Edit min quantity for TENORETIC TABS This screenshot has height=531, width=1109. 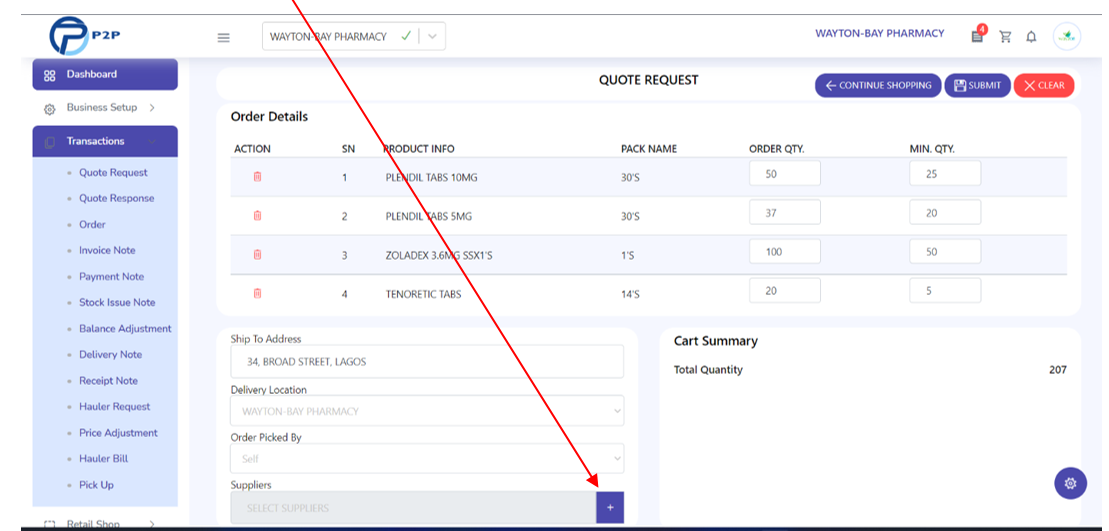click(945, 291)
